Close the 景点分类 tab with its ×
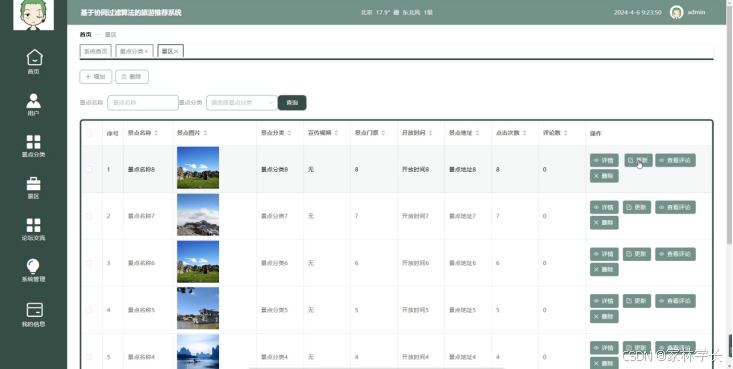The image size is (733, 369). 146,51
